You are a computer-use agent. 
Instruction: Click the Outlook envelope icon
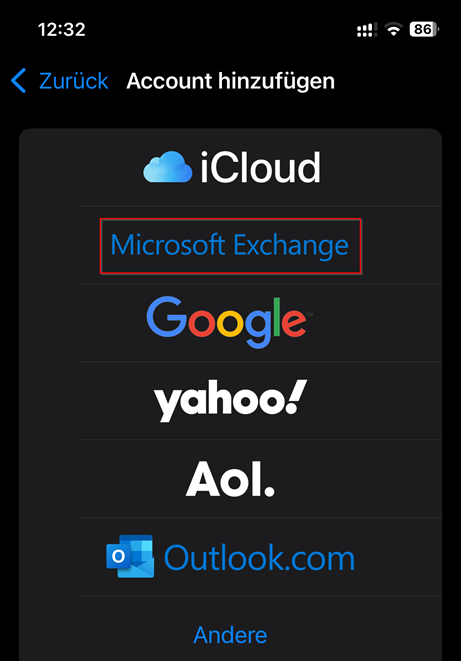130,556
